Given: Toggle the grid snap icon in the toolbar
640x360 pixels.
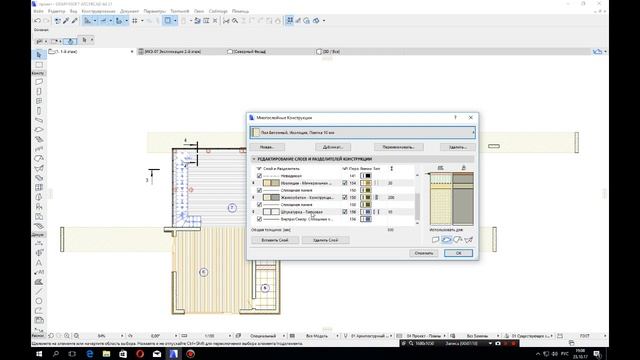Looking at the screenshot, I should pyautogui.click(x=134, y=20).
